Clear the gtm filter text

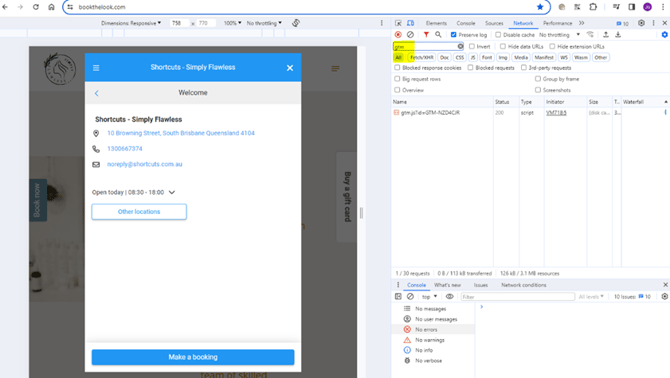coord(460,46)
